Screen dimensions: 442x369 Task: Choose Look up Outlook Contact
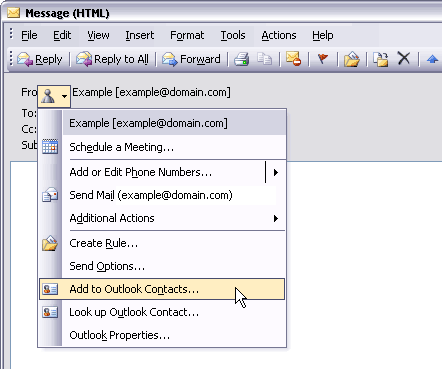pos(162,312)
